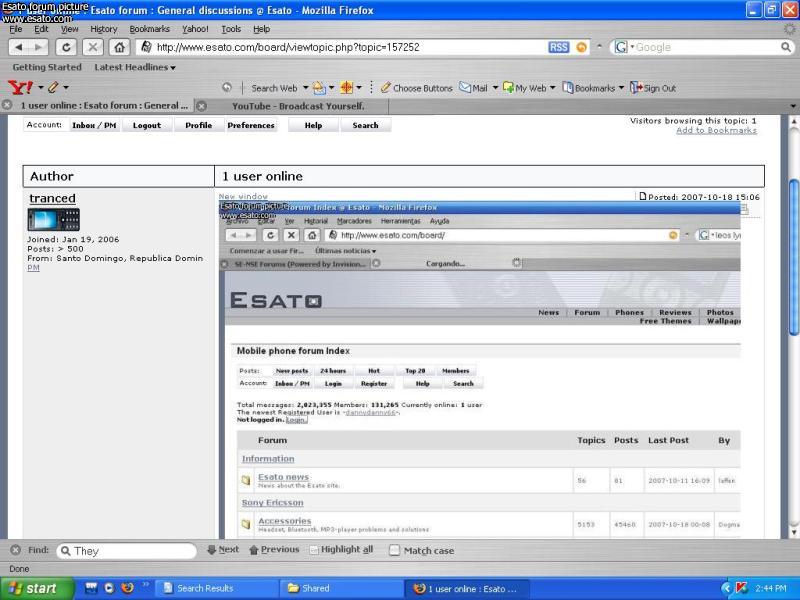Click the Yahoo toolbar Bookmarks button
This screenshot has height=600, width=800.
coord(589,88)
